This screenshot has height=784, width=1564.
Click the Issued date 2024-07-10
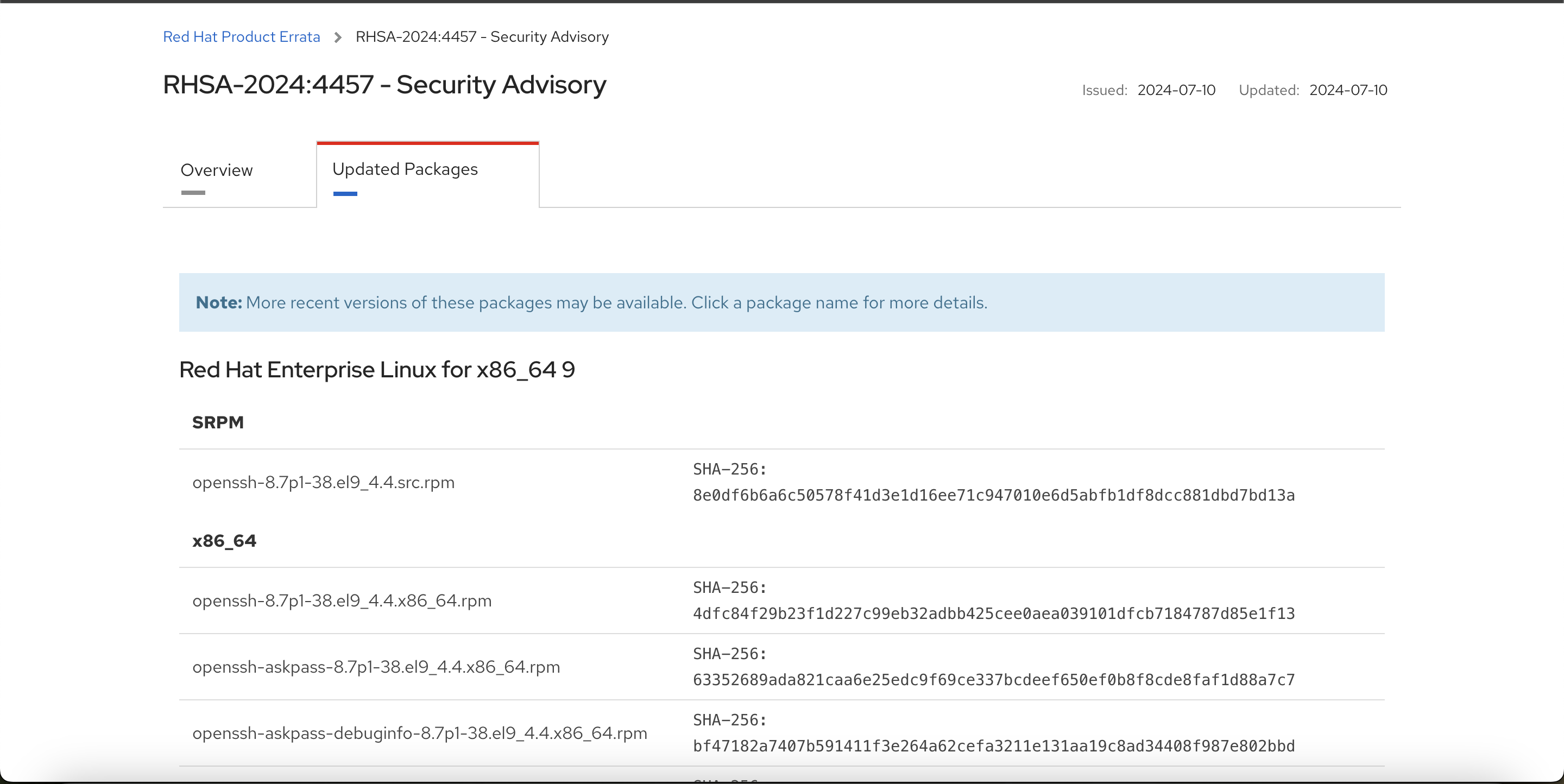1176,91
